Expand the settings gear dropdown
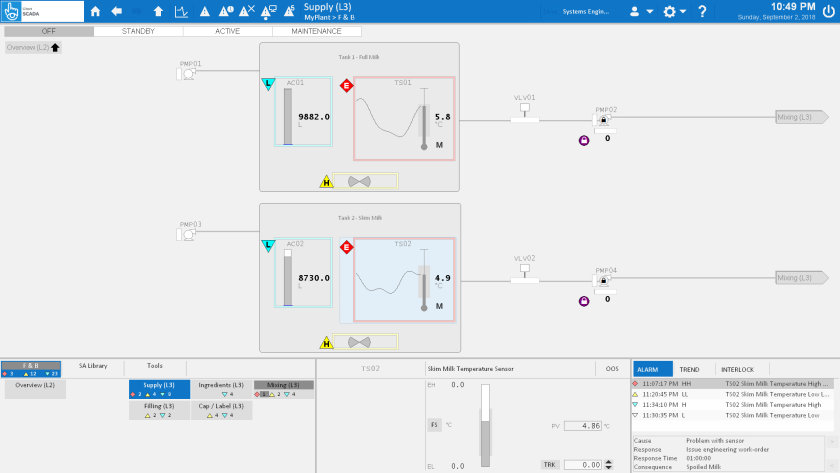 [x=675, y=12]
